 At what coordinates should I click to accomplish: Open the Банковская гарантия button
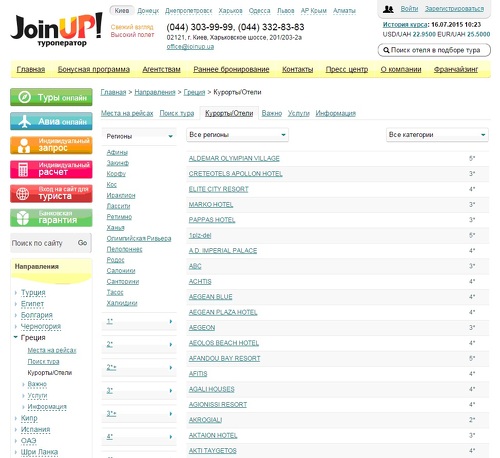[51, 217]
